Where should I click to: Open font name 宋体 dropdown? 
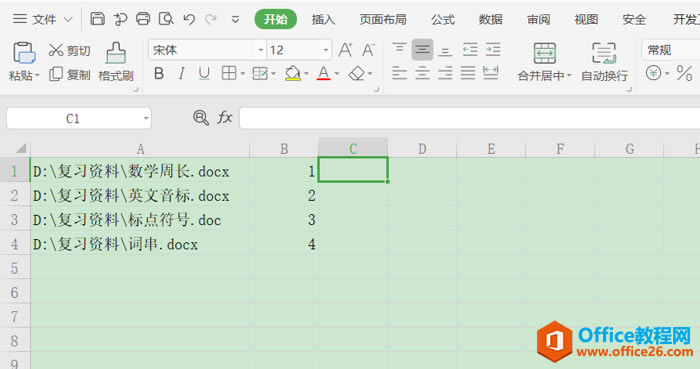coord(261,50)
